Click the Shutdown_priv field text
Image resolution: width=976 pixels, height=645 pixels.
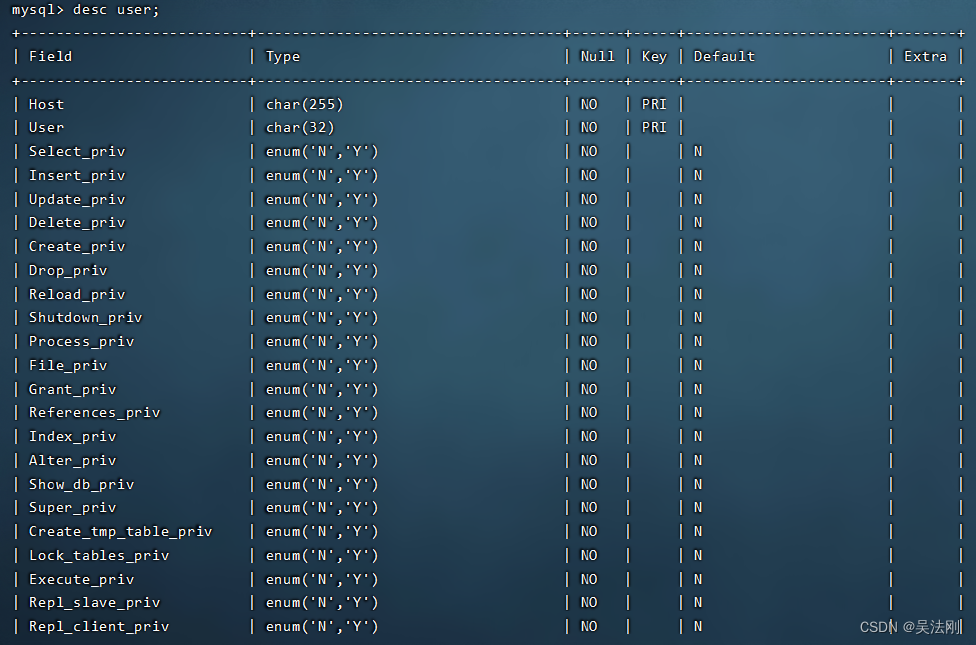click(85, 318)
